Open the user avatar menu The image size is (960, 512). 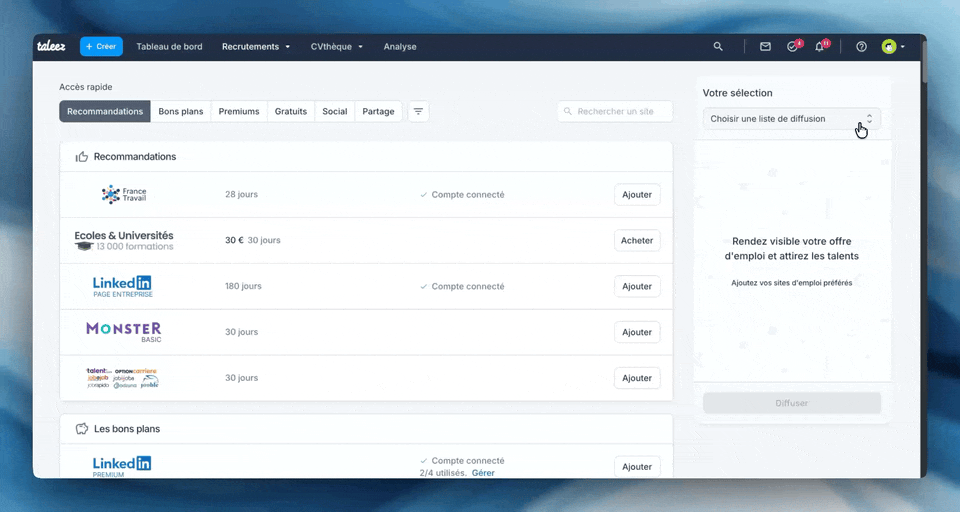pos(893,47)
